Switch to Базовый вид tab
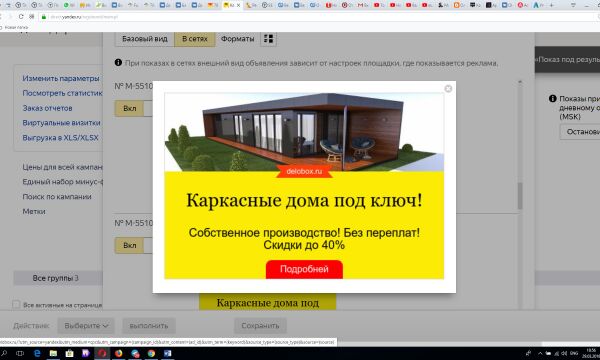This screenshot has height=360, width=600. [x=145, y=39]
